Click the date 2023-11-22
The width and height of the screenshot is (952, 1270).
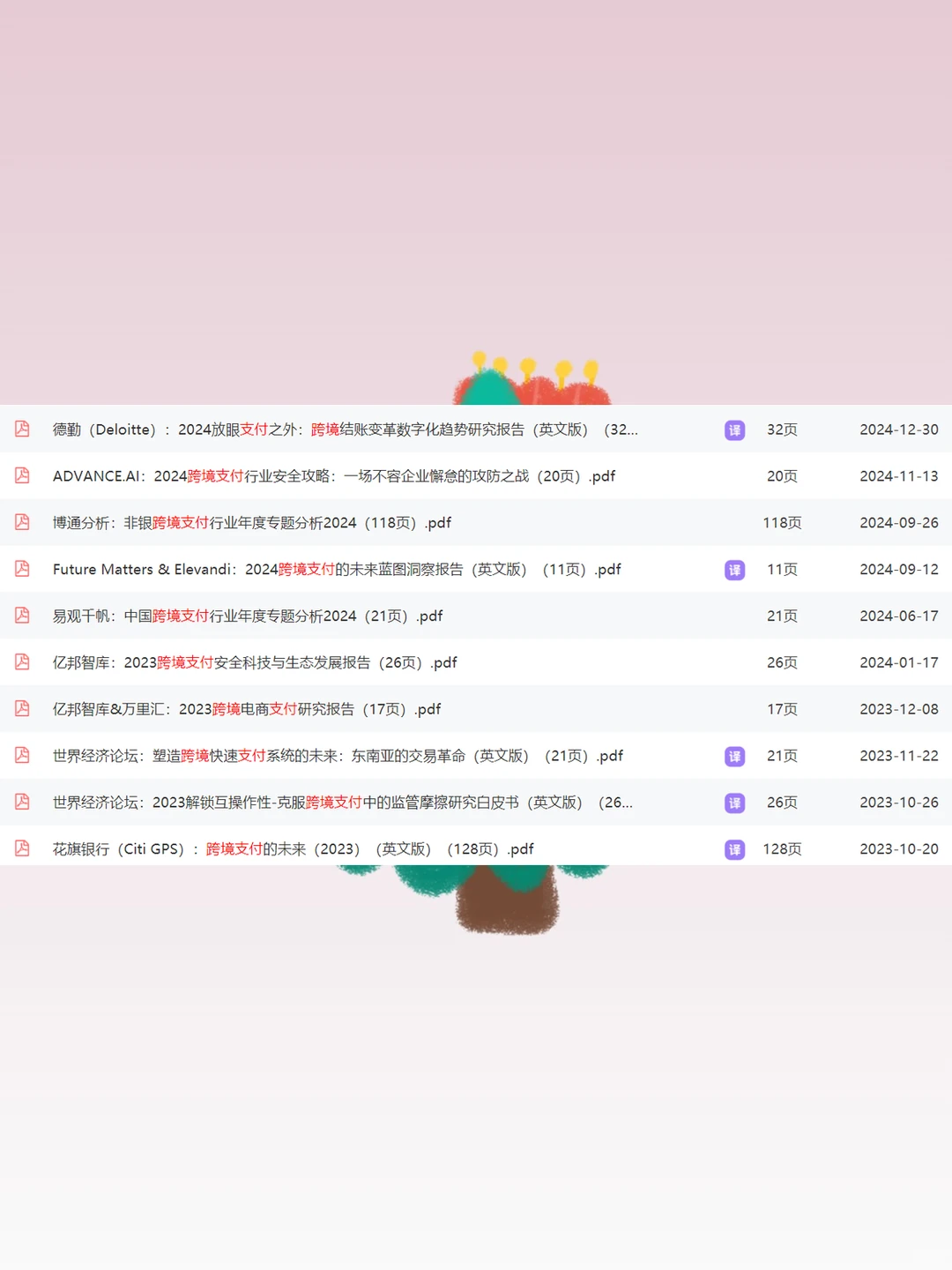pyautogui.click(x=899, y=756)
